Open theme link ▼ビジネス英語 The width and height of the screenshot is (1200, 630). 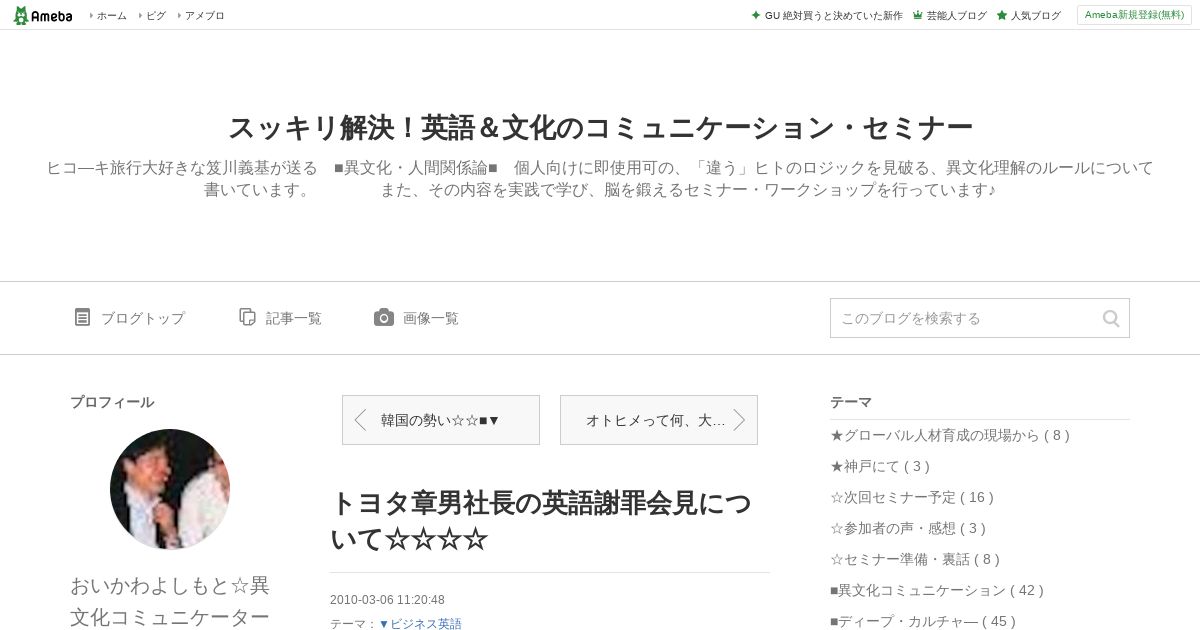[x=420, y=624]
